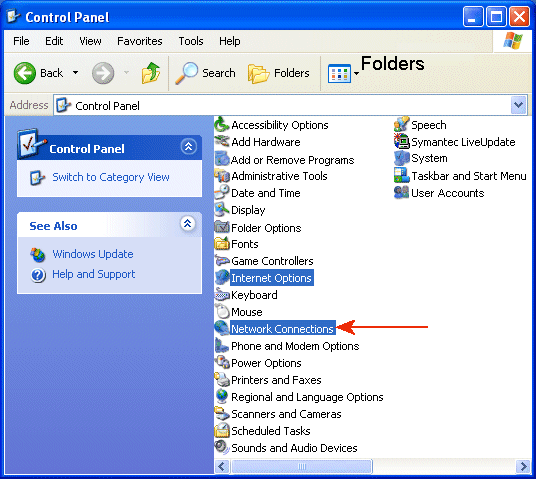Image resolution: width=536 pixels, height=479 pixels.
Task: Open the Views dropdown button
Action: pyautogui.click(x=343, y=73)
